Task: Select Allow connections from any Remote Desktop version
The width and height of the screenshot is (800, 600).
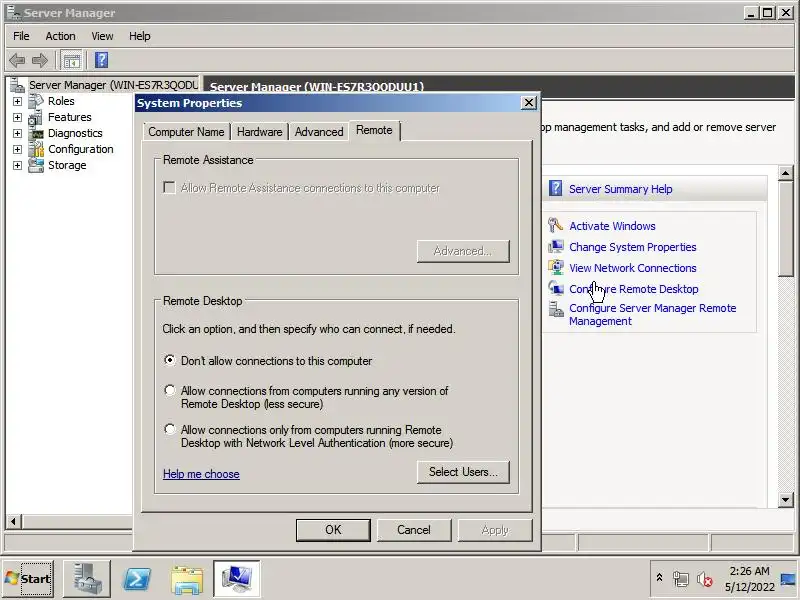Action: 169,390
